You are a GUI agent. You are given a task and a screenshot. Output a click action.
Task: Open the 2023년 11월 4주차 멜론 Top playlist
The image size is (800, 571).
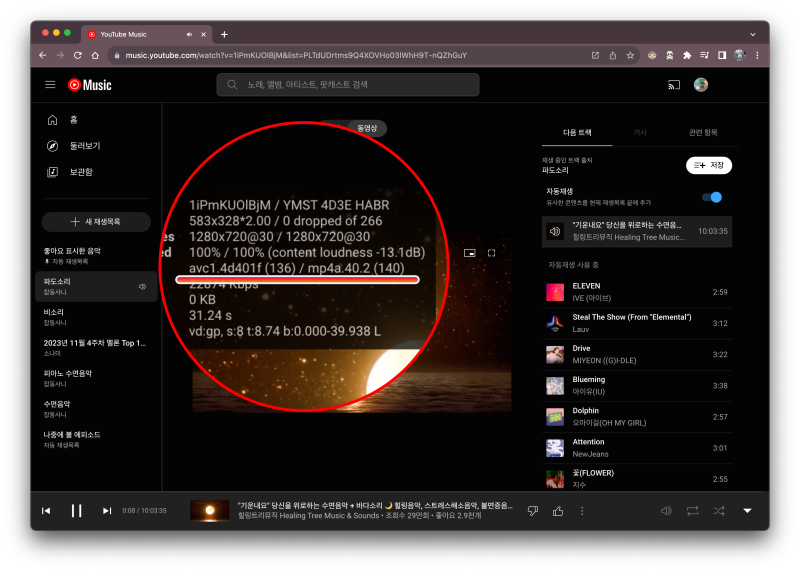click(x=95, y=347)
